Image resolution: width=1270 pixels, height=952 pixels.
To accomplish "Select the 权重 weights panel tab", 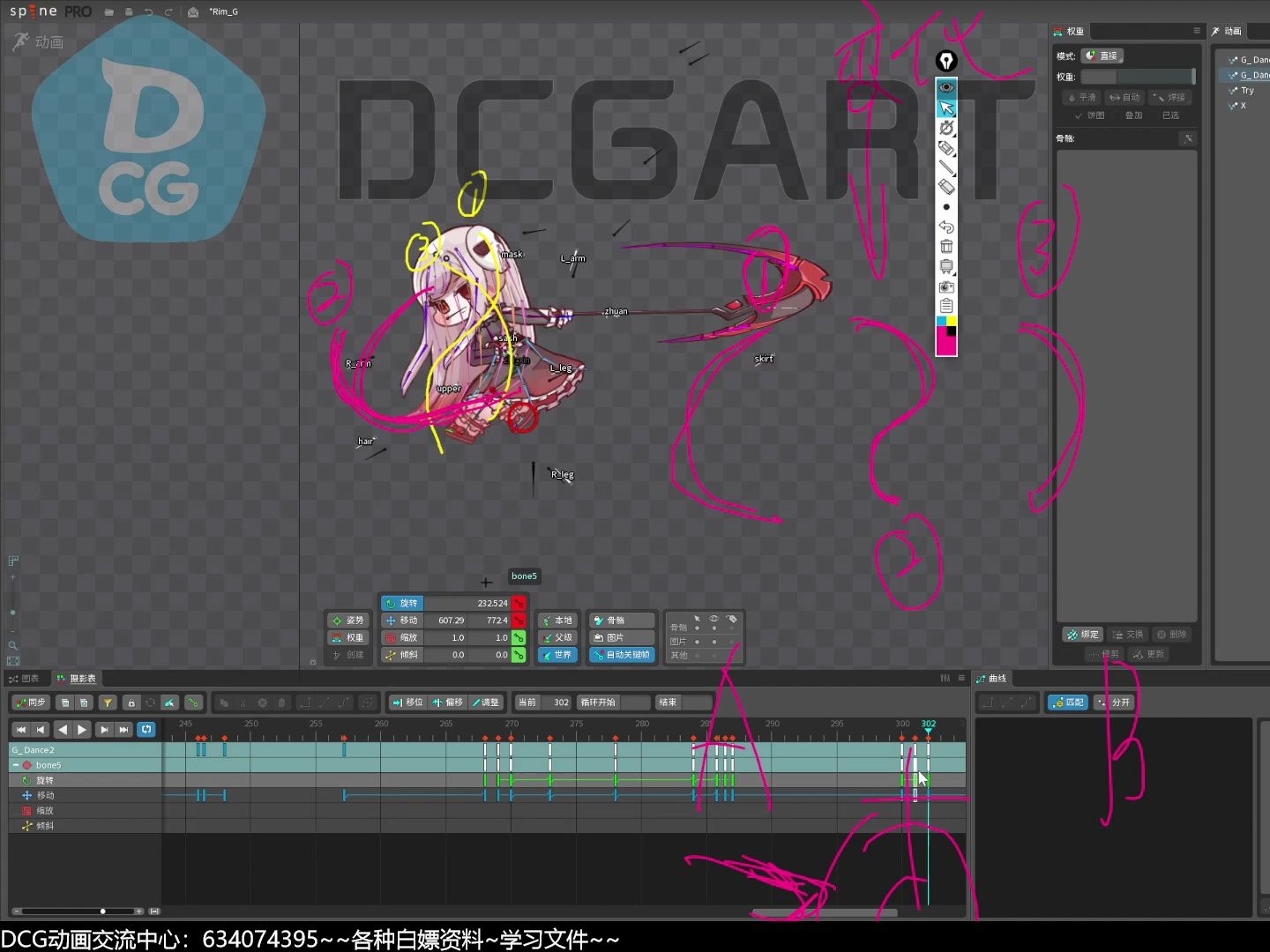I will 1069,31.
